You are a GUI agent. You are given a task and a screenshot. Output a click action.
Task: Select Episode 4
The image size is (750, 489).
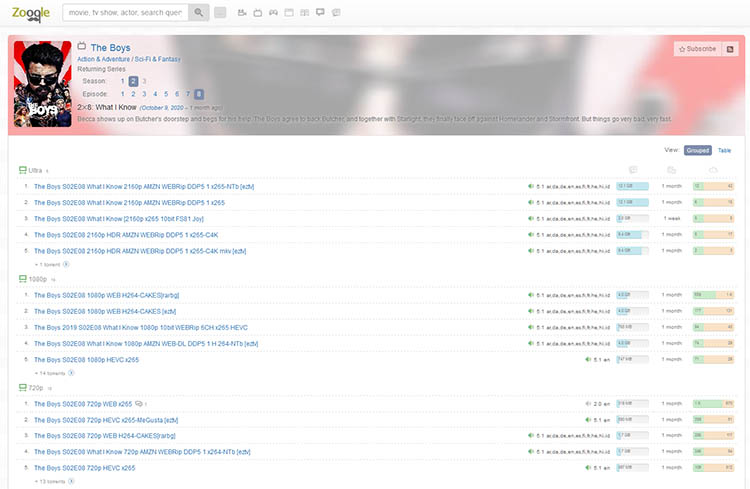point(155,94)
